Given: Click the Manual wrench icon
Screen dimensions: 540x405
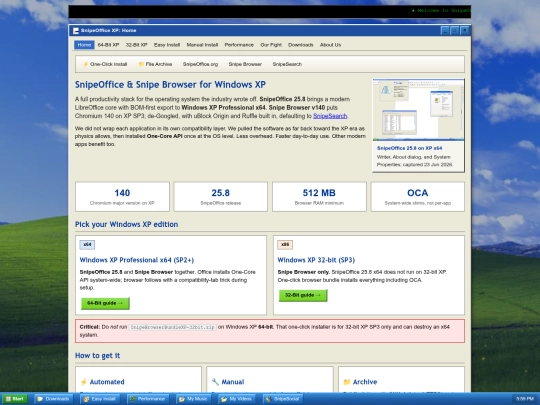Looking at the screenshot, I should point(215,382).
